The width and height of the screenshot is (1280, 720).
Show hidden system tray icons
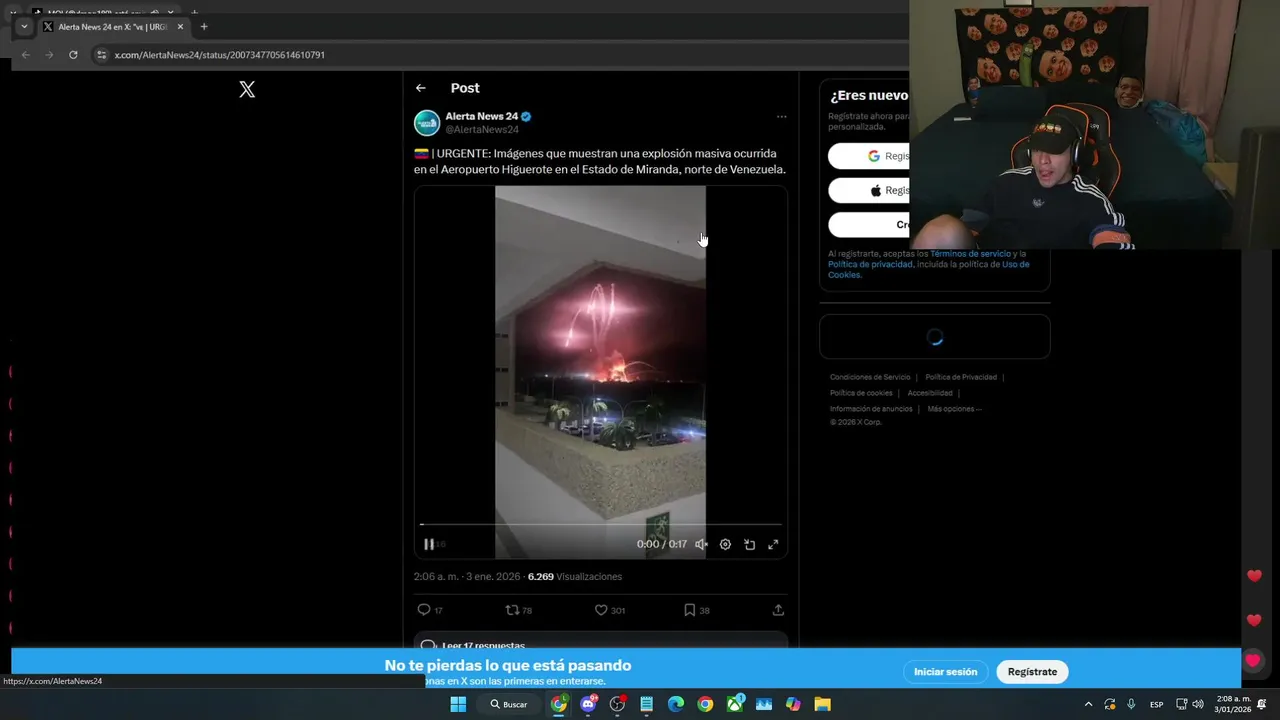point(1088,704)
